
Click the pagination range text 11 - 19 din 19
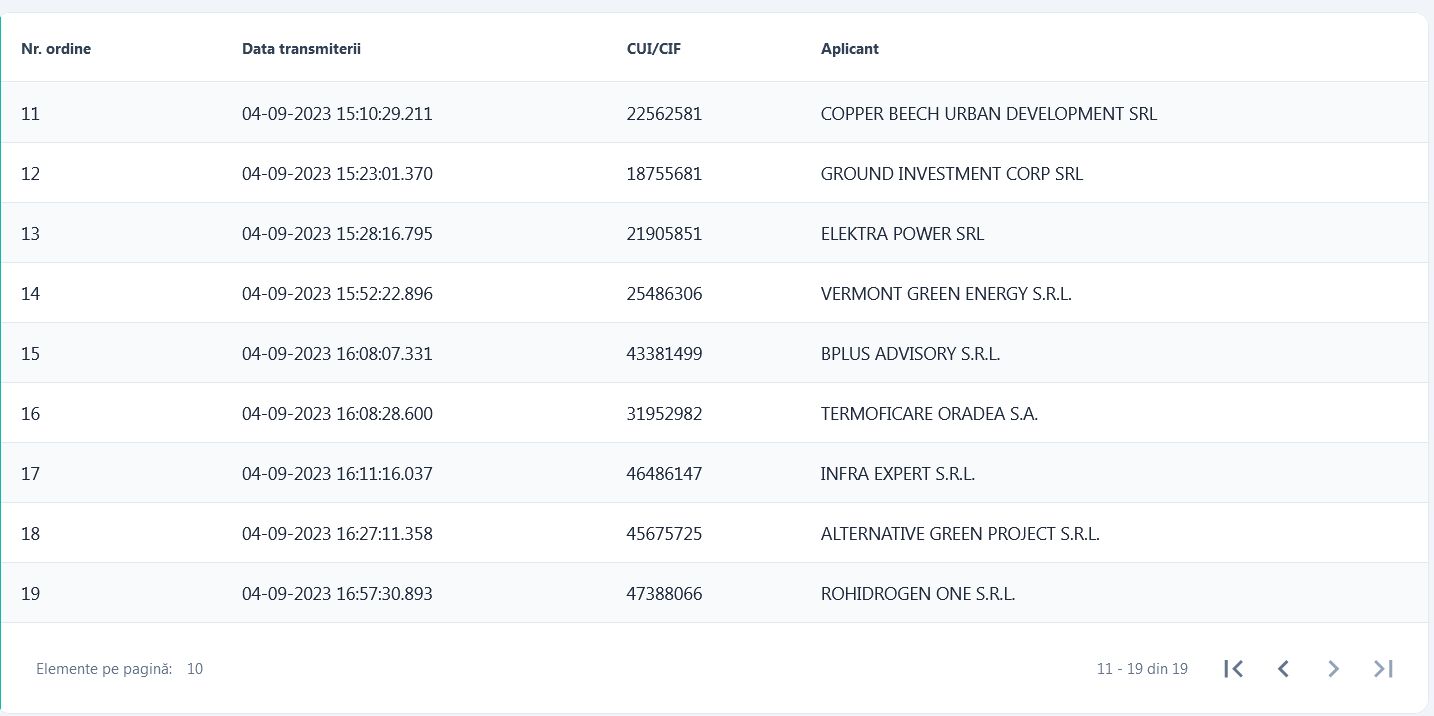tap(1142, 669)
